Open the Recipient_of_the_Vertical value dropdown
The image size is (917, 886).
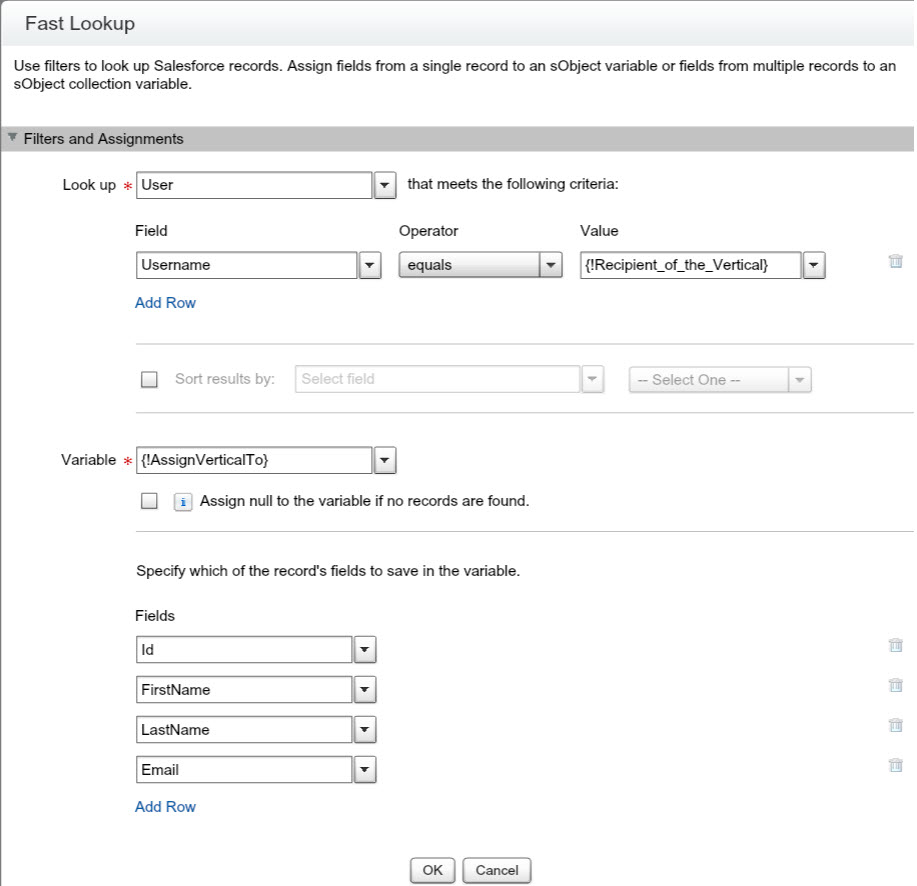[x=814, y=266]
